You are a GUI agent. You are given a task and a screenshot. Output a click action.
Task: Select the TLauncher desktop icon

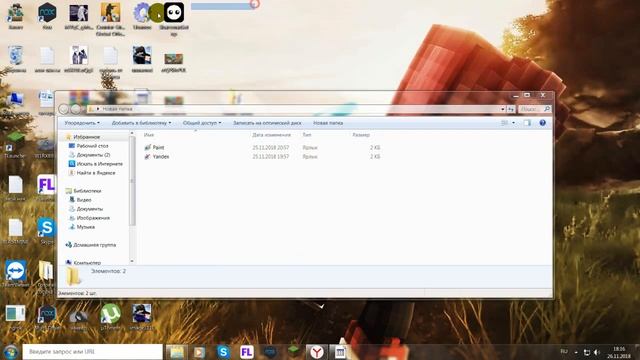(15, 145)
